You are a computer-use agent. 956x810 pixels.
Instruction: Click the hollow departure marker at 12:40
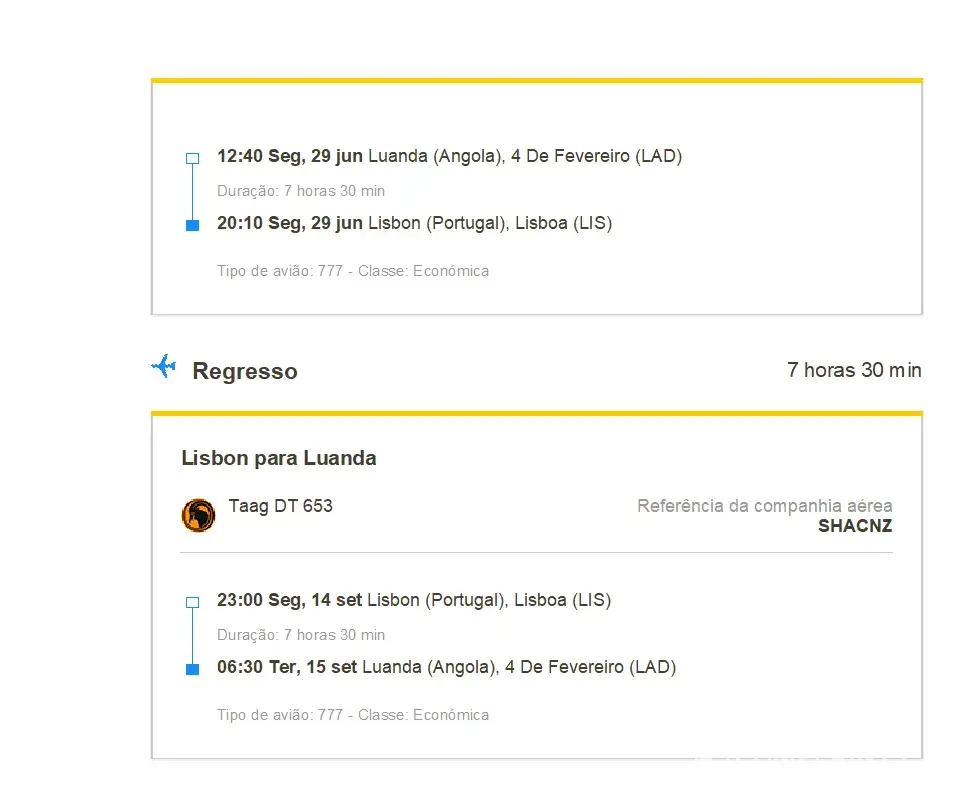pyautogui.click(x=193, y=158)
